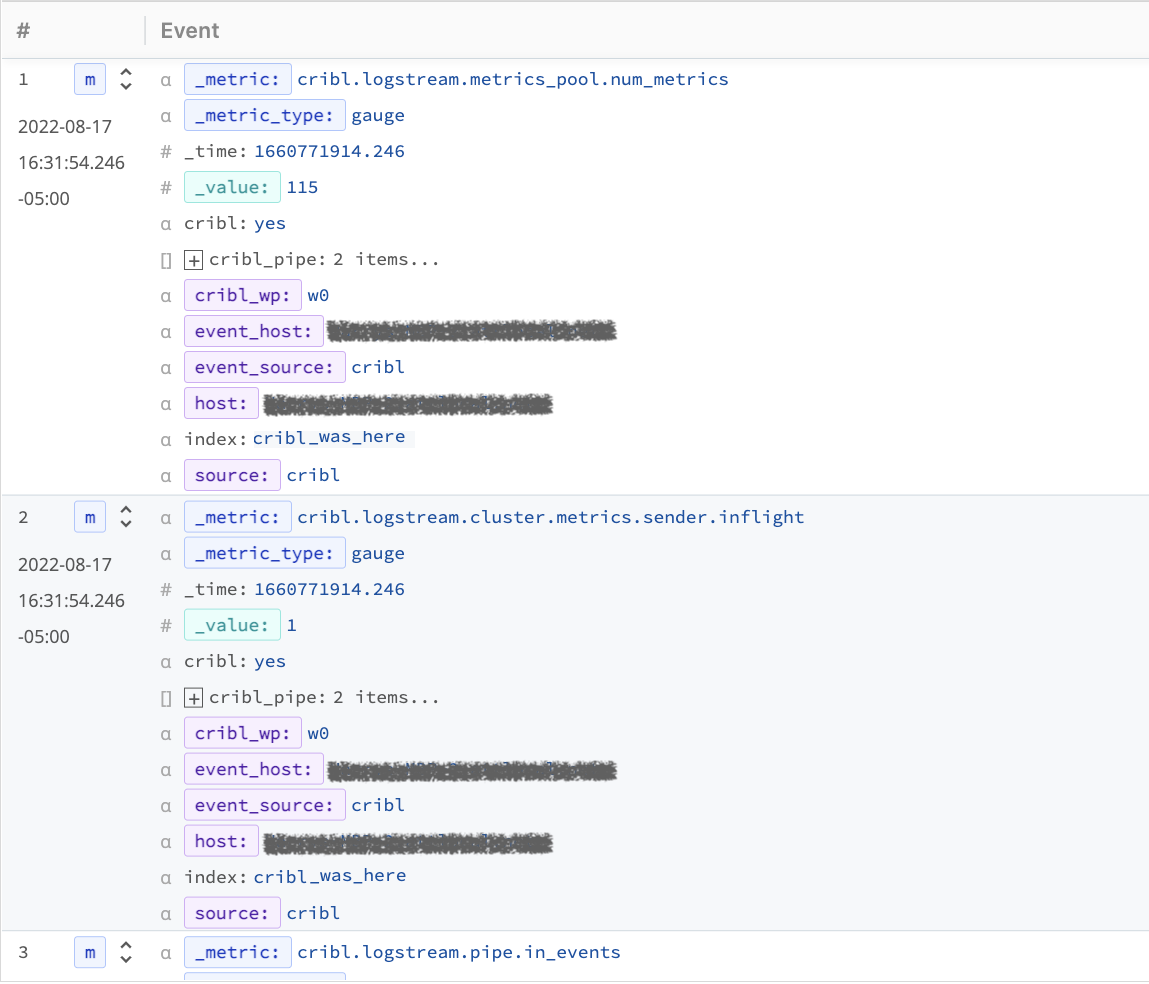Screen dimensions: 1149x984
Task: Toggle expand/collapse chevrons for event 1
Action: click(x=126, y=80)
